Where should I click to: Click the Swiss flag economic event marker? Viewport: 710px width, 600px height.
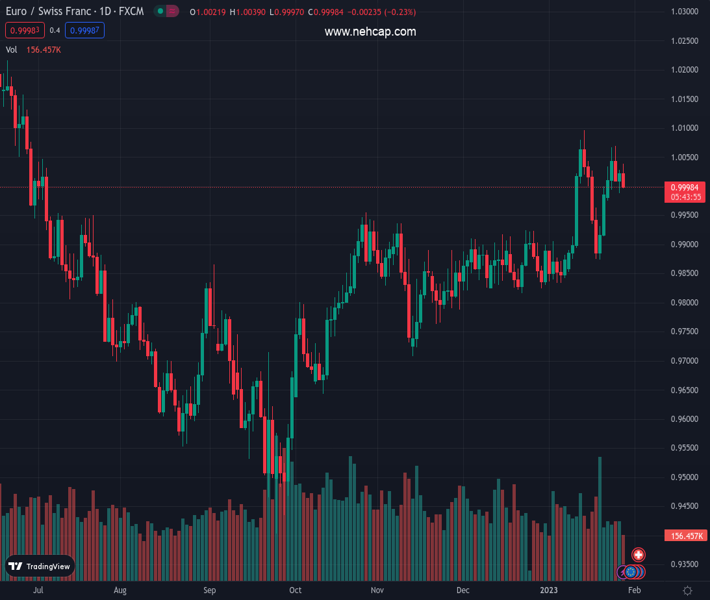coord(639,555)
